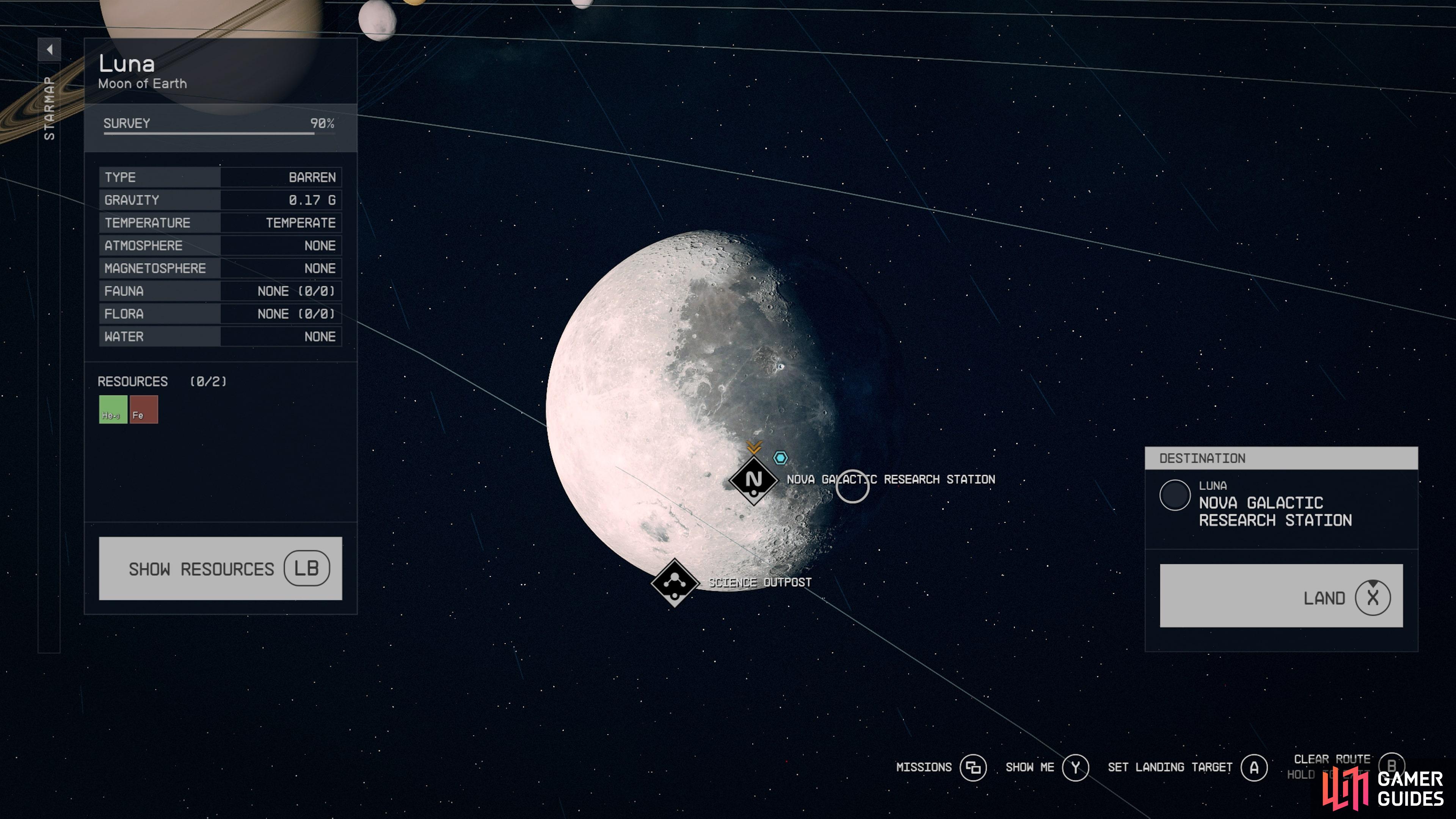The image size is (1456, 819).
Task: Click the Flora None (0/0) row
Action: pos(220,314)
